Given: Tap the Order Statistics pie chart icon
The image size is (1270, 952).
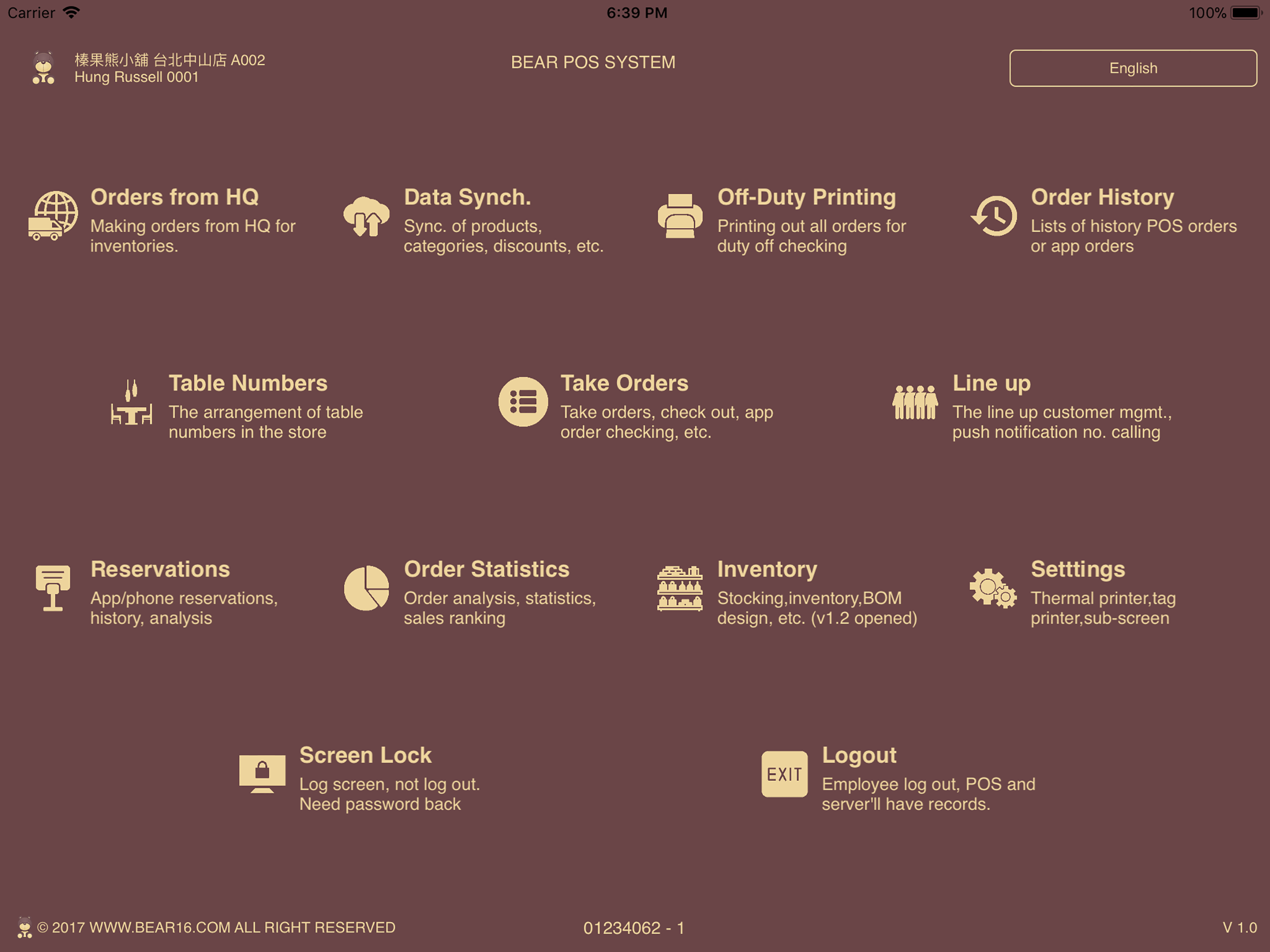Looking at the screenshot, I should point(366,588).
